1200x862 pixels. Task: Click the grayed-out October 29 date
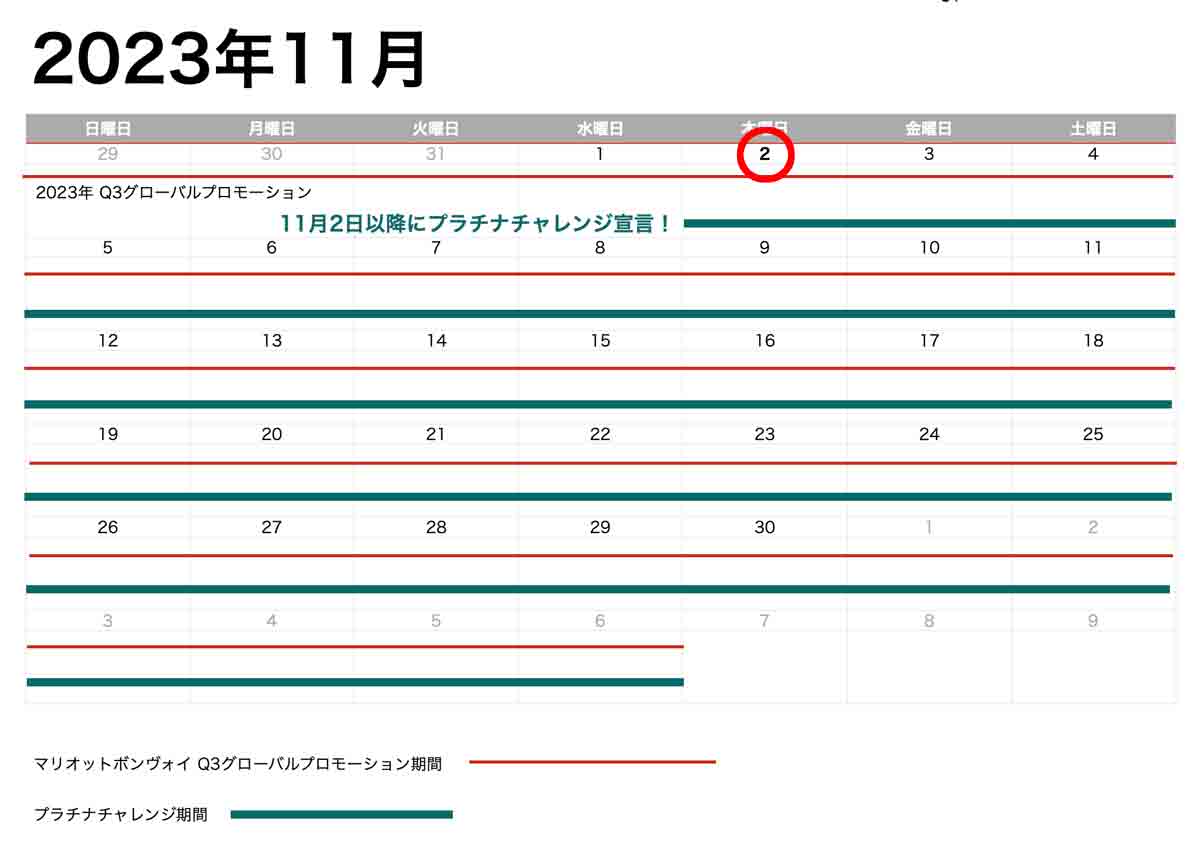108,154
